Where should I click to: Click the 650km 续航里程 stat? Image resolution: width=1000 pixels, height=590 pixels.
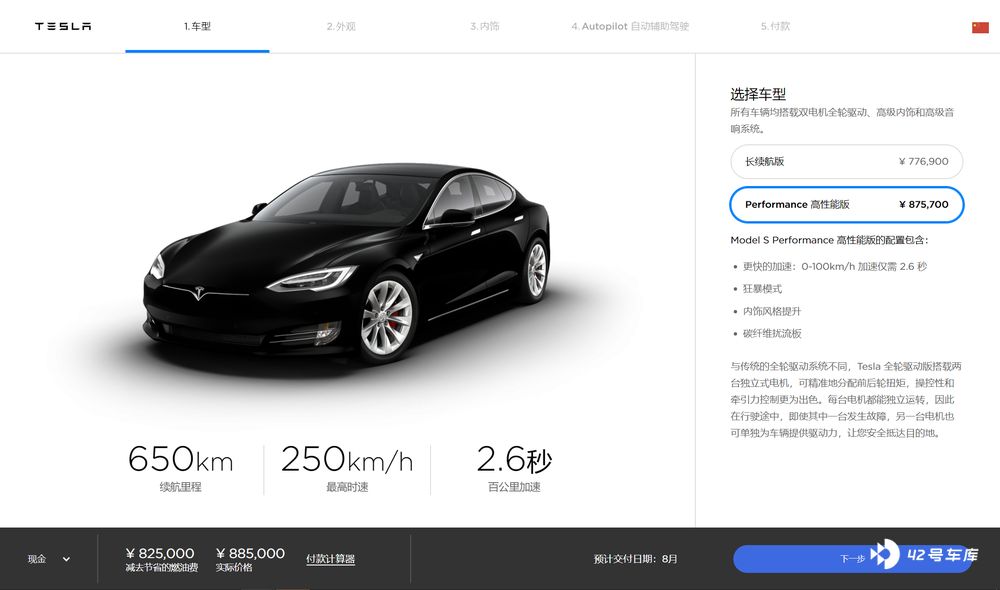(x=180, y=469)
